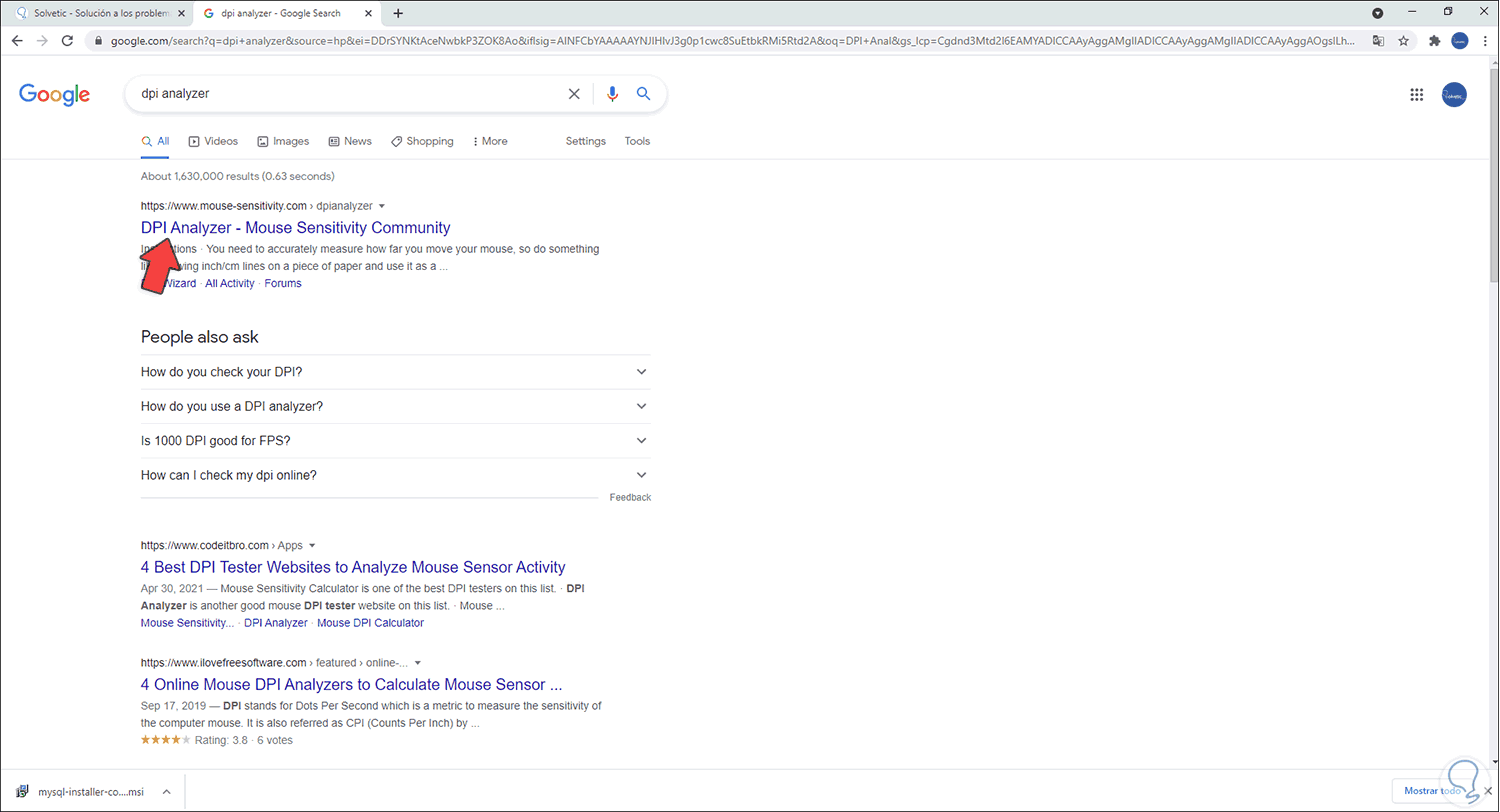Open search Settings
The image size is (1500, 812).
pos(586,141)
